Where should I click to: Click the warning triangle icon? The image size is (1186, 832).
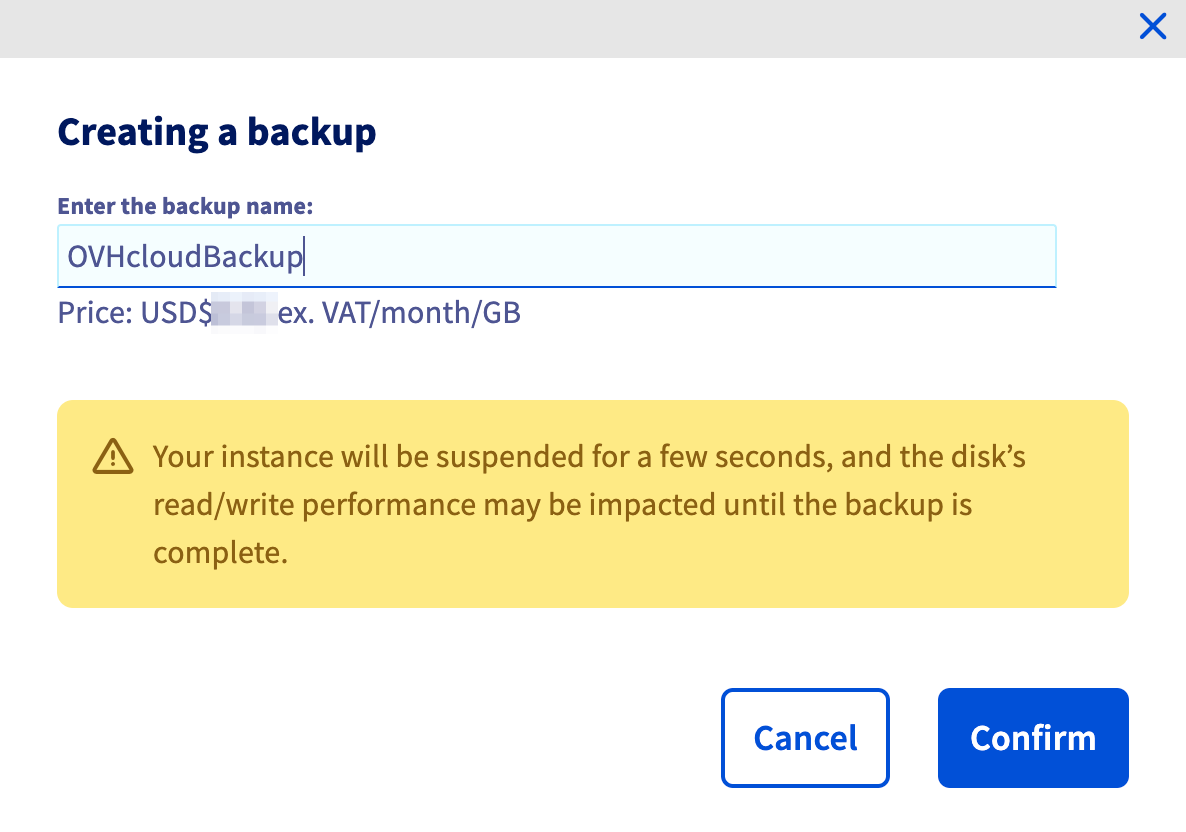coord(113,457)
